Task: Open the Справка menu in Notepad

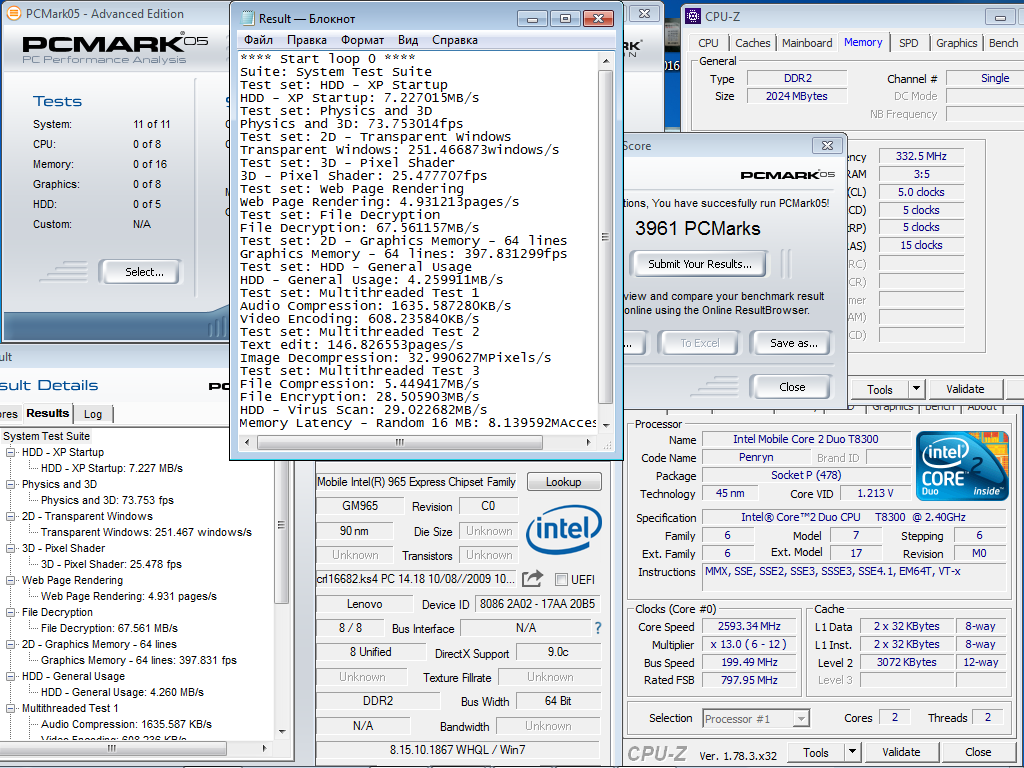Action: pyautogui.click(x=455, y=40)
